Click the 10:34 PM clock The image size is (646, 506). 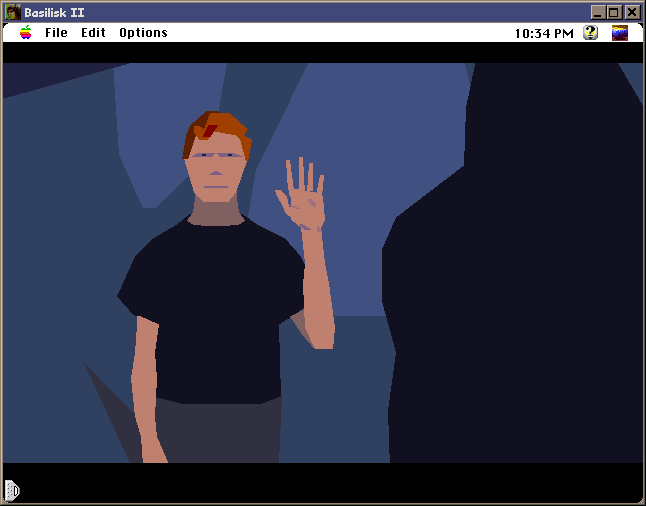click(544, 33)
